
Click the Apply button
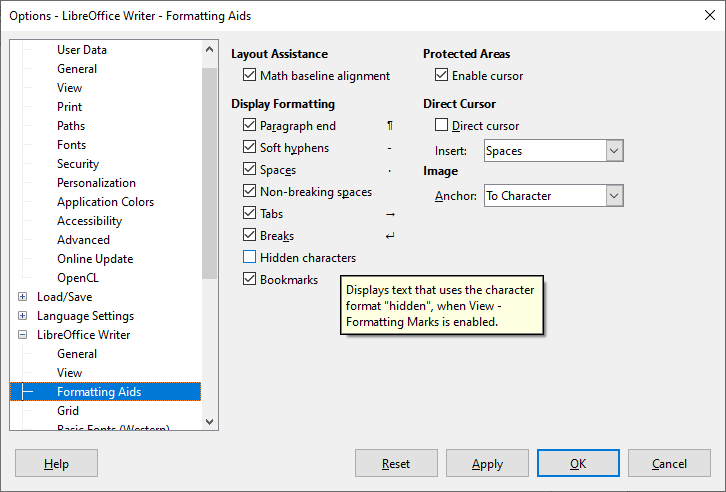[487, 463]
